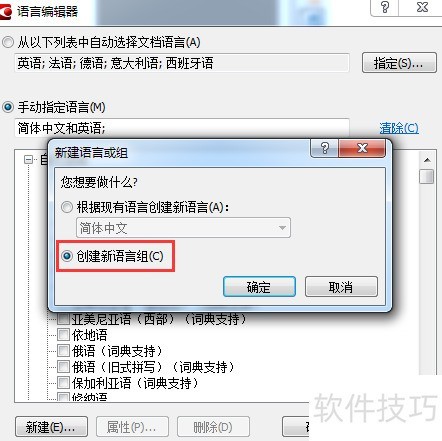Choose 手动指定语言(M) radio button

point(8,107)
